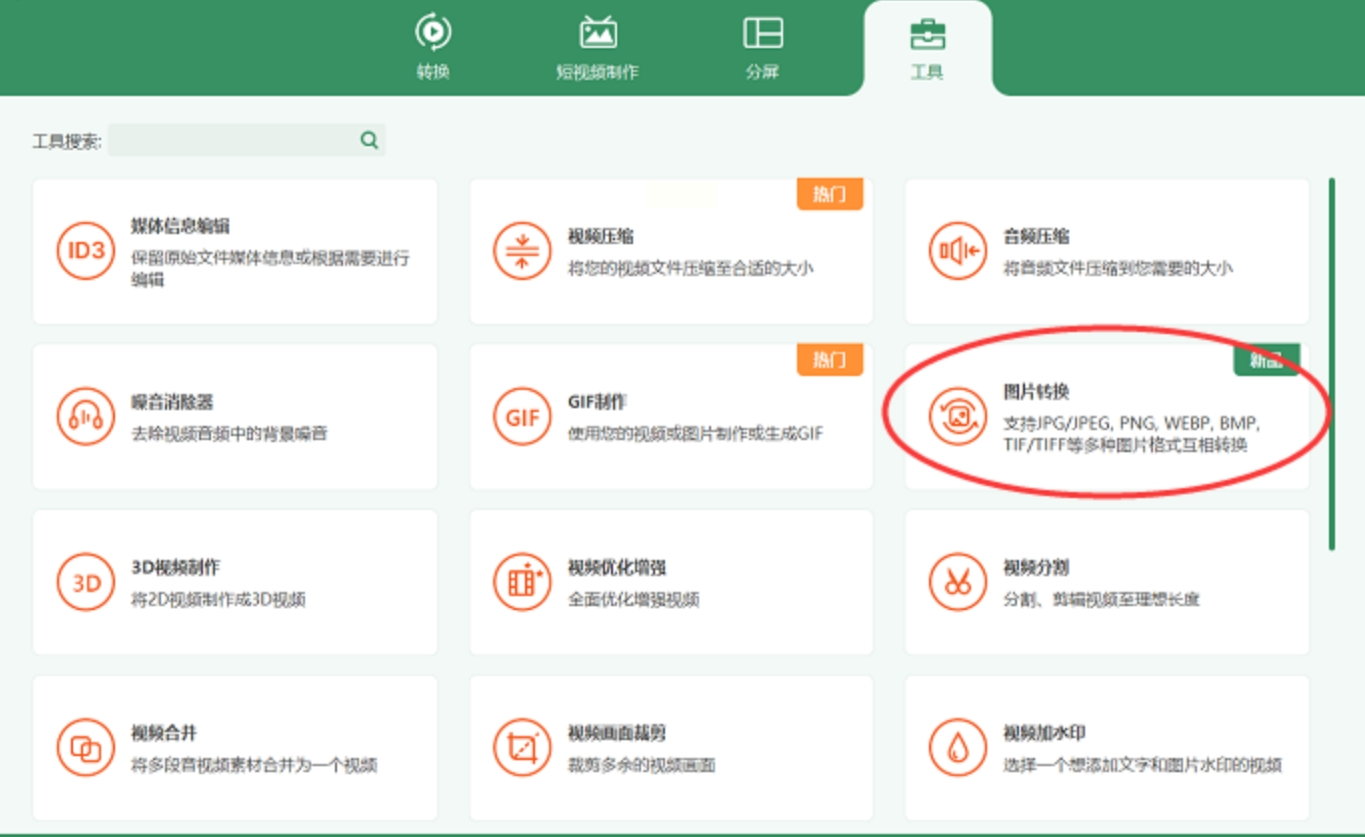Click description 将您的视频文件压缩至合适的大小
The height and width of the screenshot is (837, 1365).
(x=690, y=268)
